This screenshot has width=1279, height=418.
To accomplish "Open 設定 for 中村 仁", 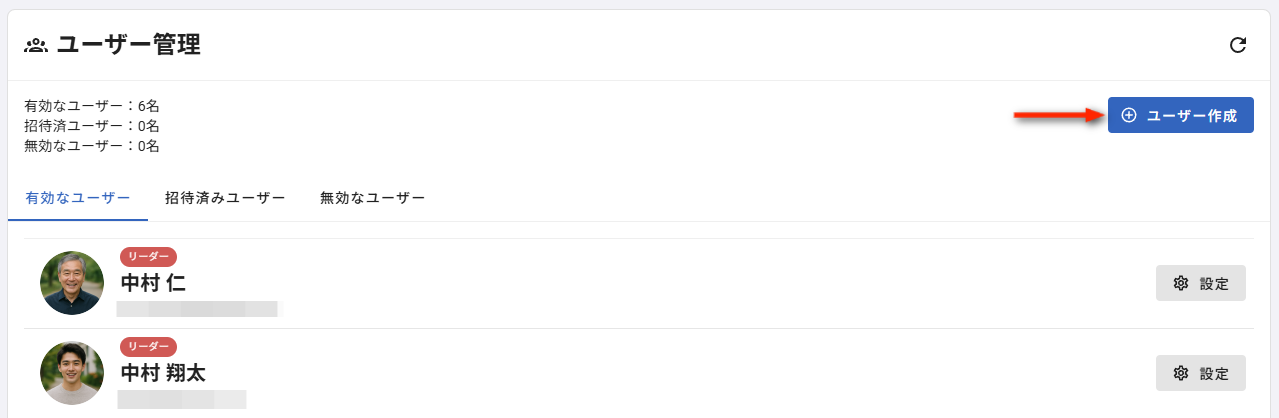I will [1201, 283].
